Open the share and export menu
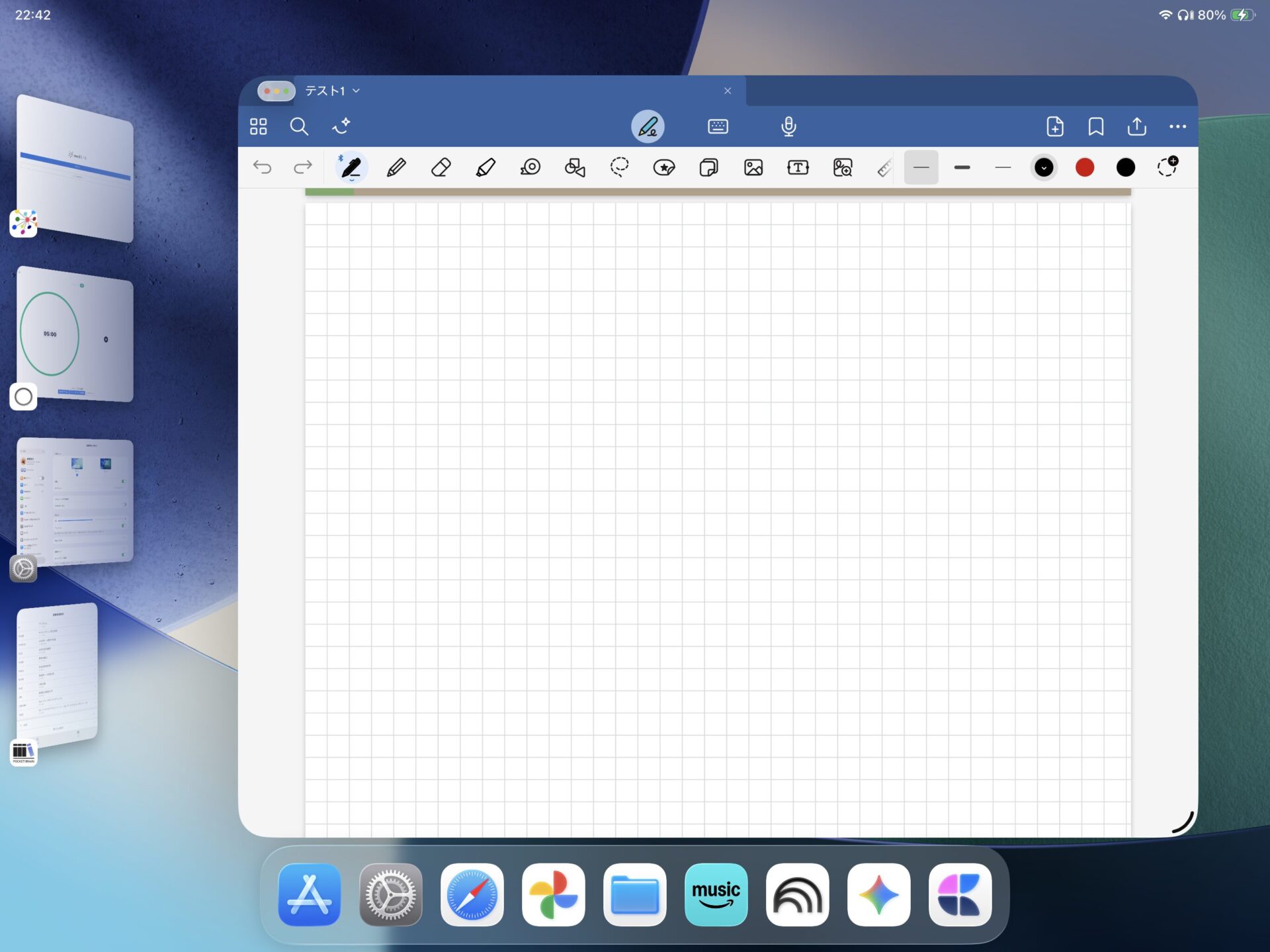This screenshot has width=1270, height=952. (x=1136, y=126)
